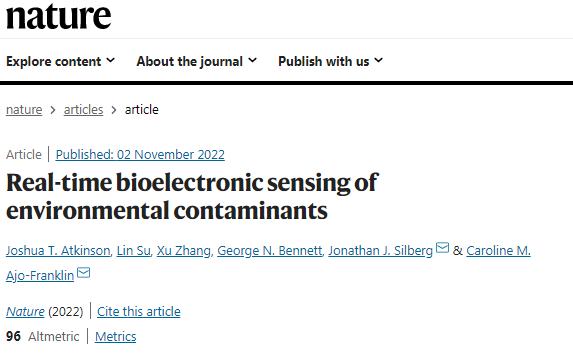
Task: Open author Xu Zhang
Action: point(184,251)
